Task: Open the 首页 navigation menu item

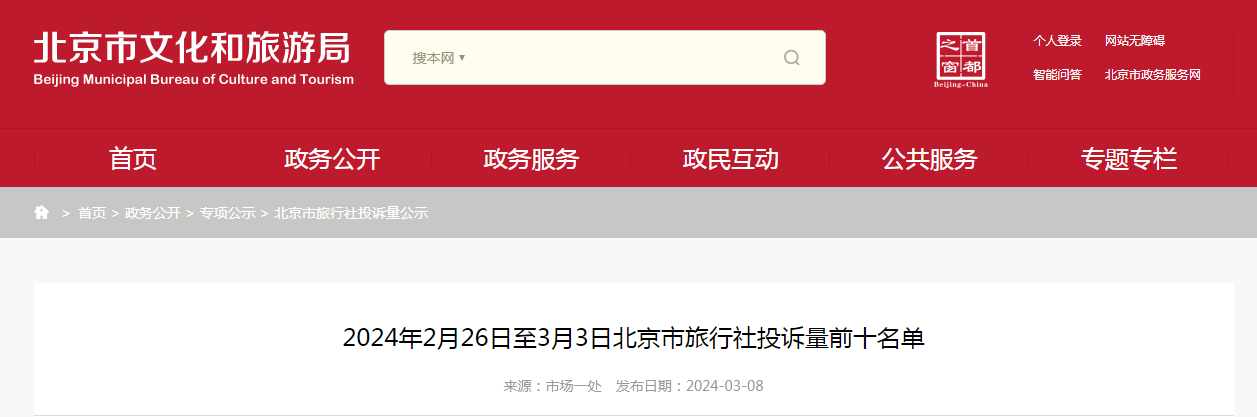Action: click(133, 158)
